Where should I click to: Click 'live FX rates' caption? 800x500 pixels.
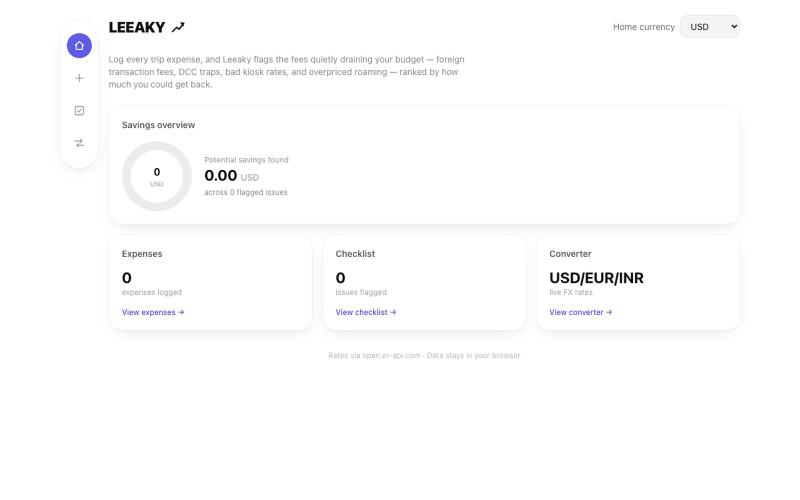[x=571, y=292]
